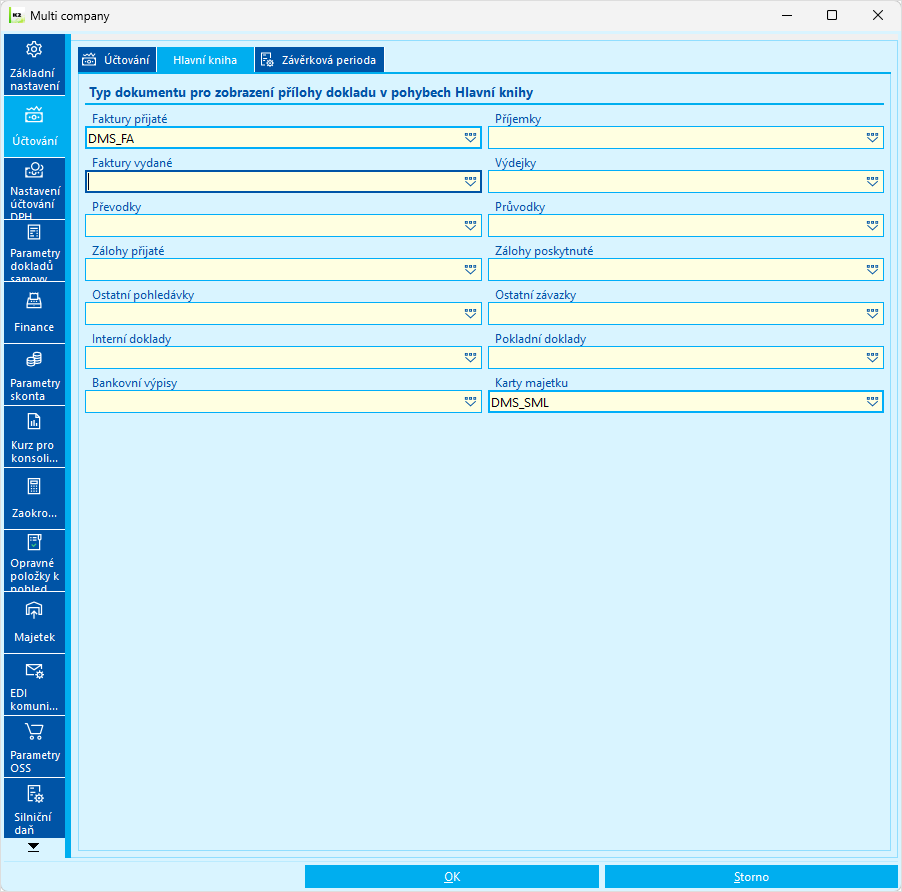Confirm with the OK button
This screenshot has height=892, width=902.
(x=452, y=876)
